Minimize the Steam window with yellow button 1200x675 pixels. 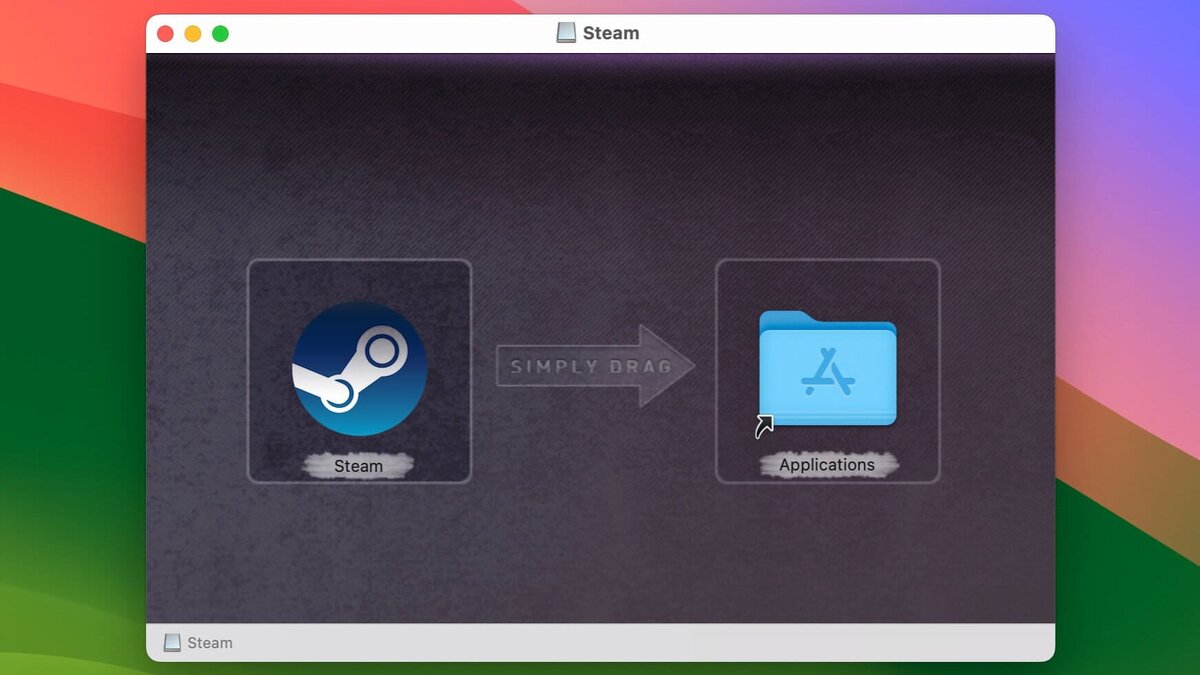point(193,34)
